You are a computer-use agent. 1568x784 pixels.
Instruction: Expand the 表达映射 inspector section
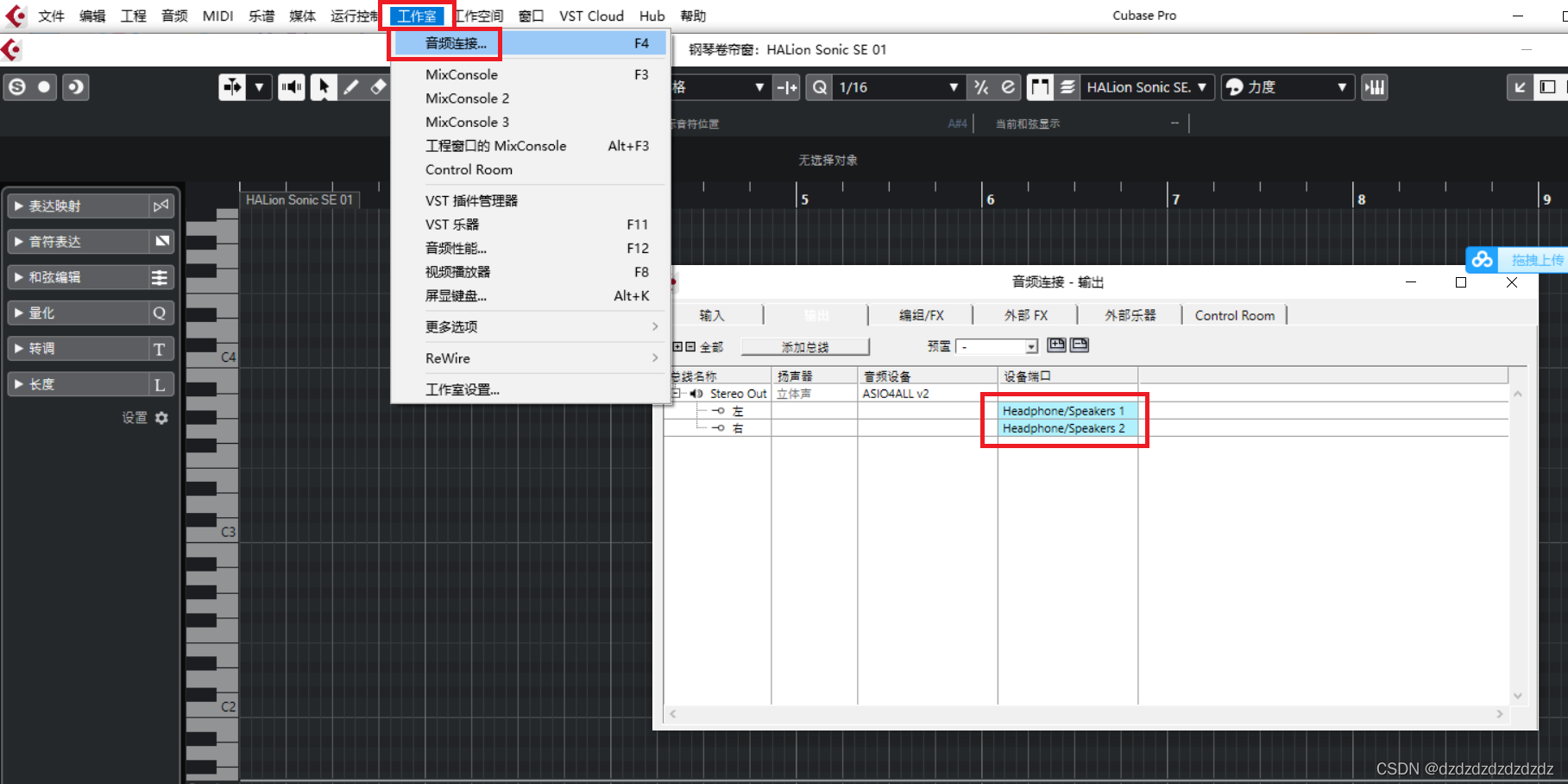tap(18, 206)
